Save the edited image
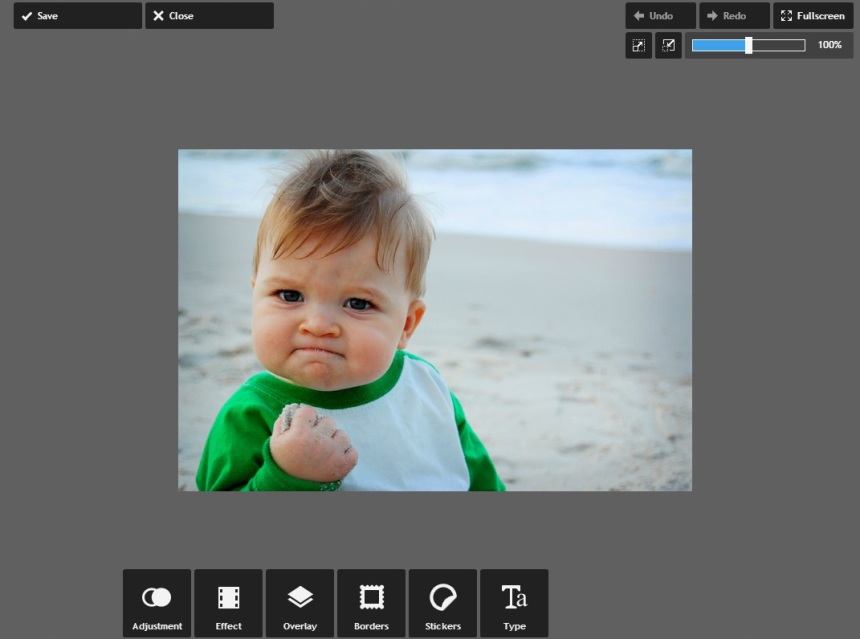 (x=78, y=16)
